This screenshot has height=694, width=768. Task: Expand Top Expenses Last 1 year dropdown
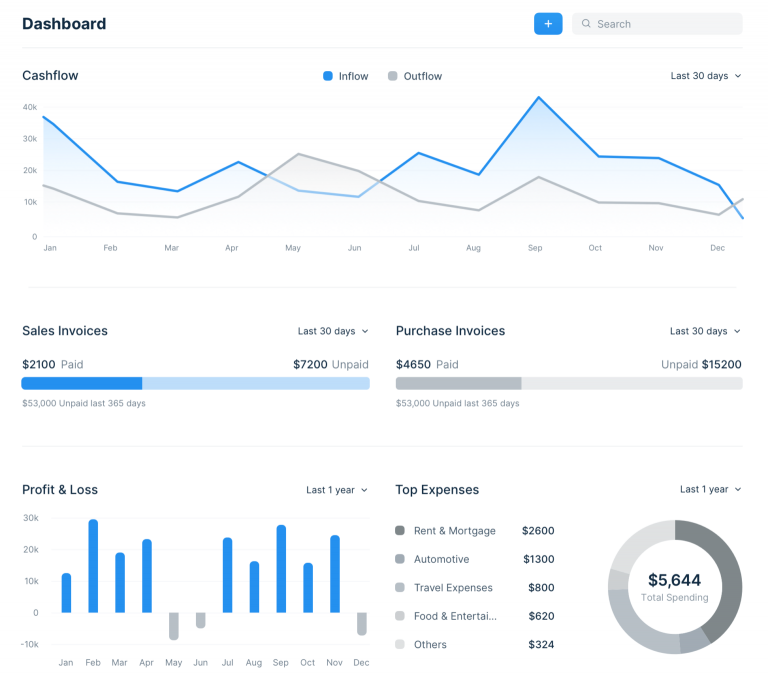click(711, 489)
